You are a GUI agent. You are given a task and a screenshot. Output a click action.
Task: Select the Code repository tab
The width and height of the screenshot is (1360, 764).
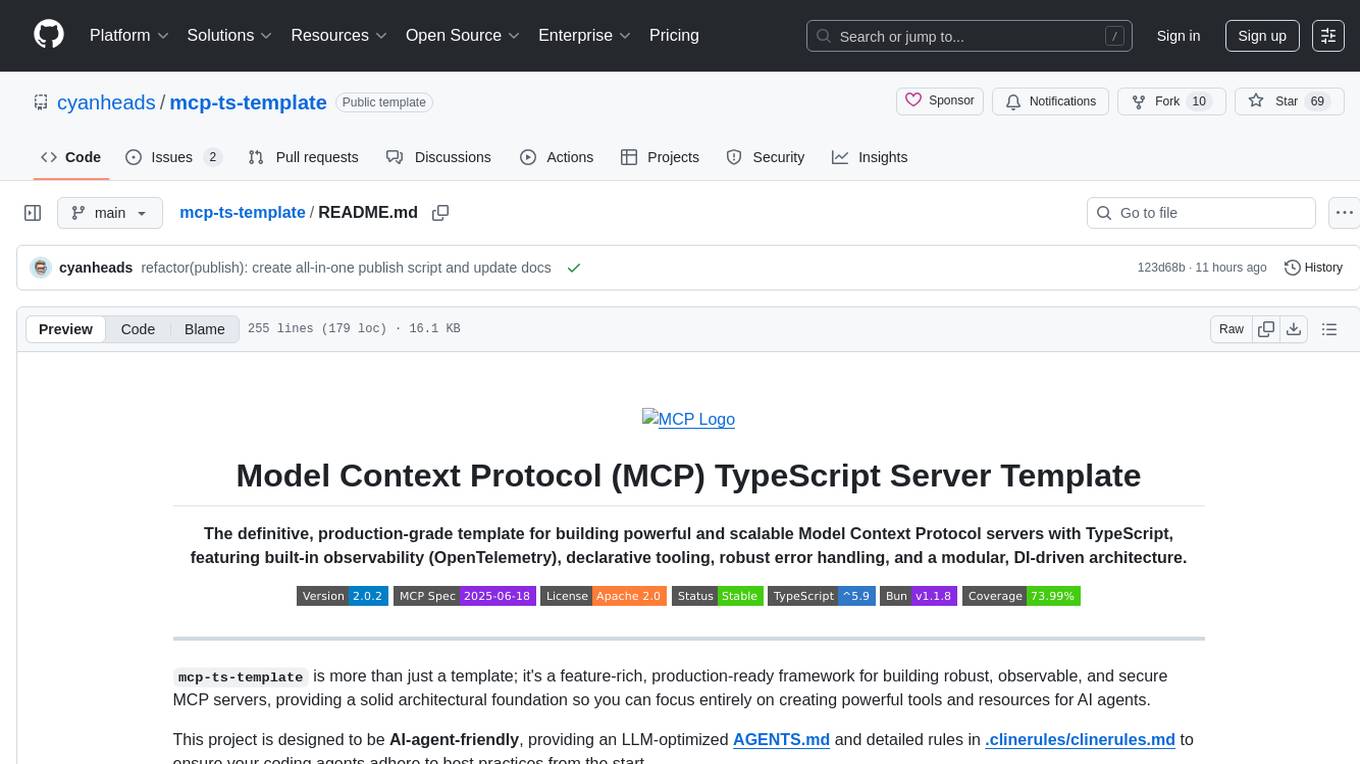pos(71,157)
